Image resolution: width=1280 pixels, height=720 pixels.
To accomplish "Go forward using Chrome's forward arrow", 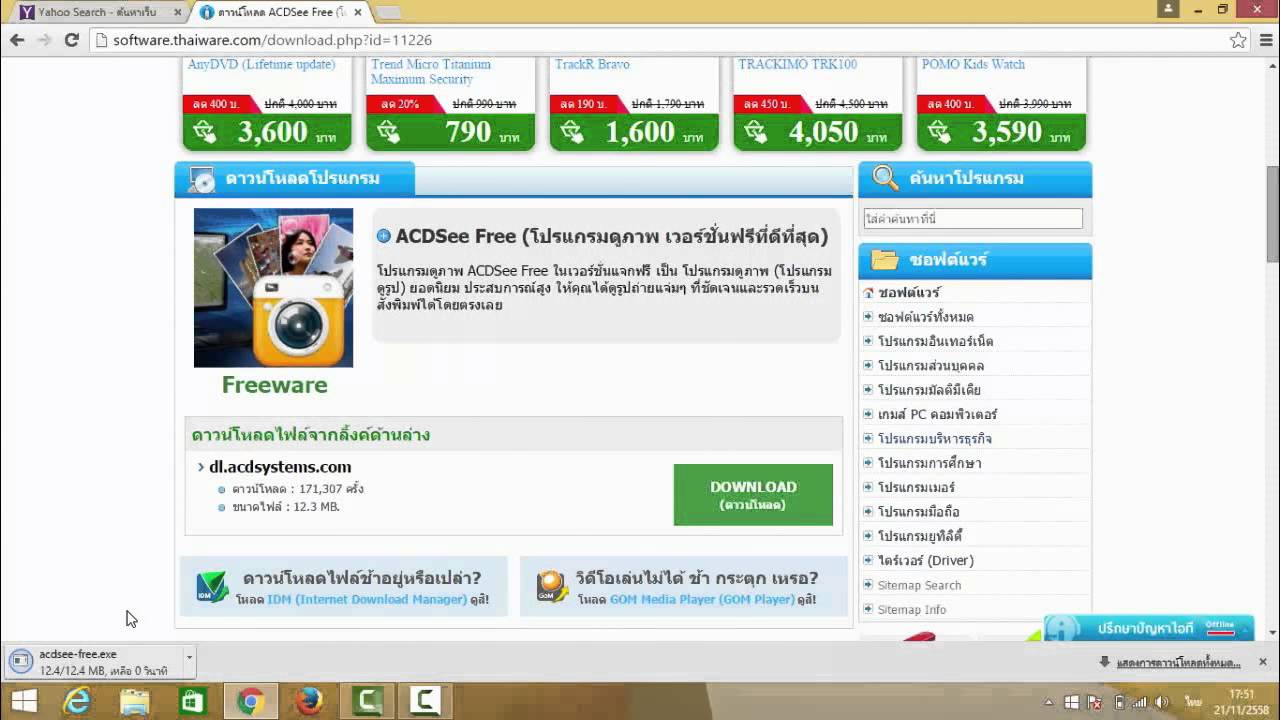I will (44, 40).
